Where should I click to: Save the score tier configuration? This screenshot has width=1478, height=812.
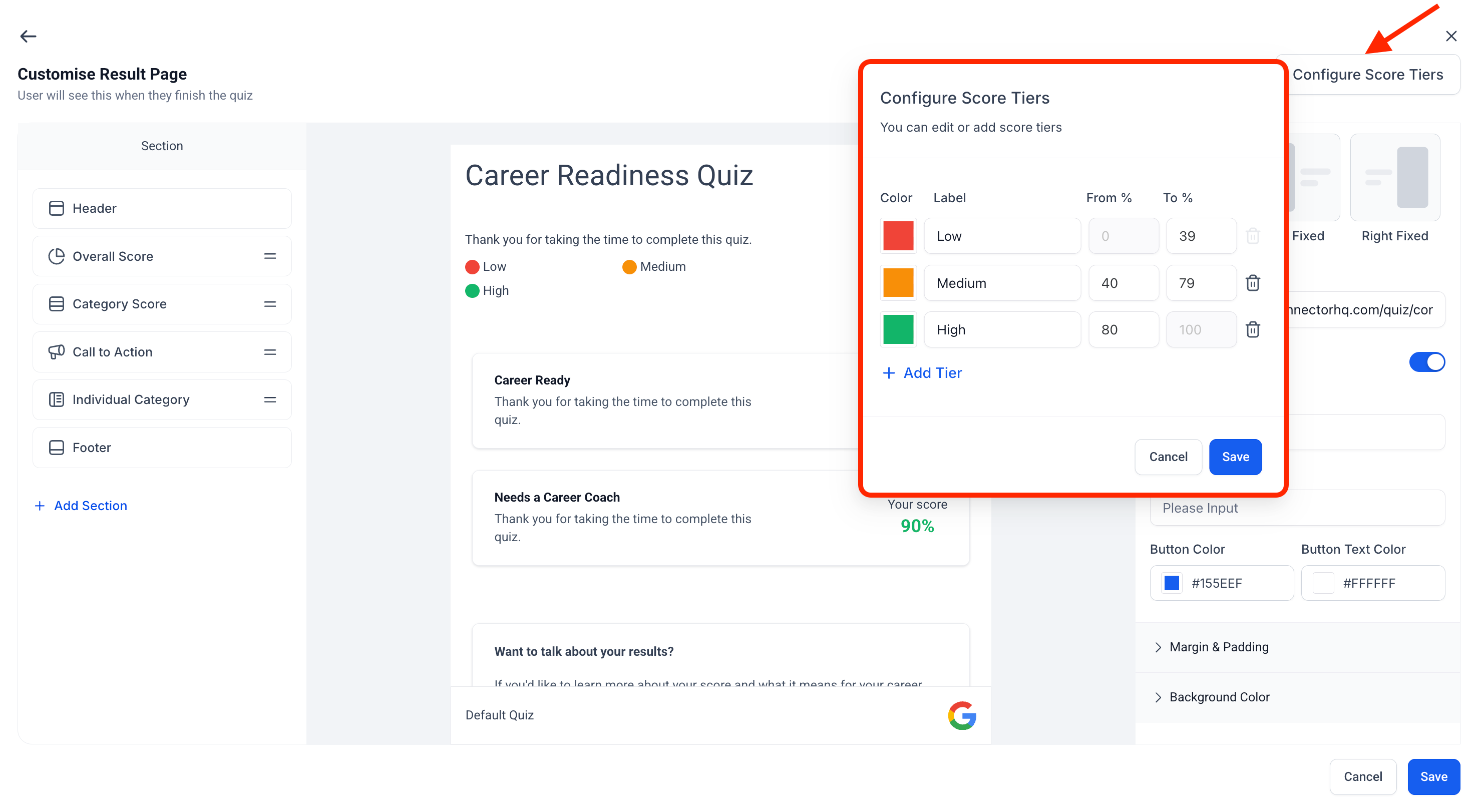tap(1235, 457)
